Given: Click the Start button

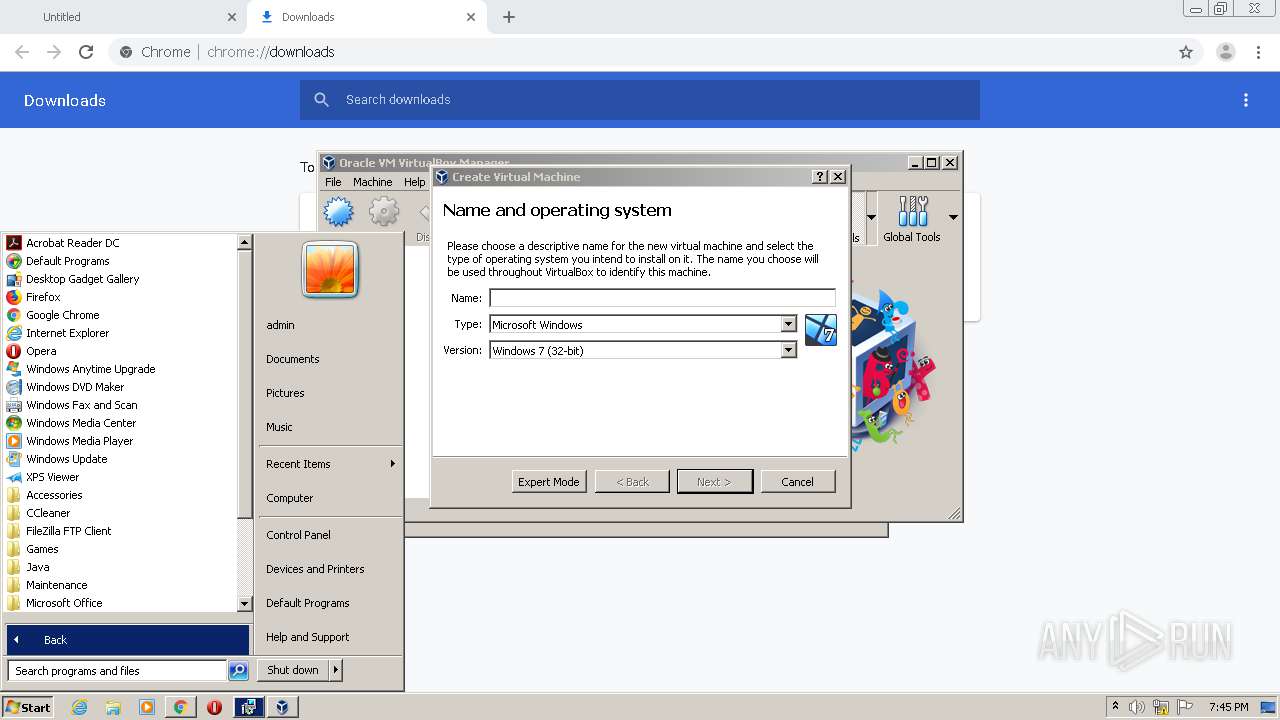Looking at the screenshot, I should (28, 707).
